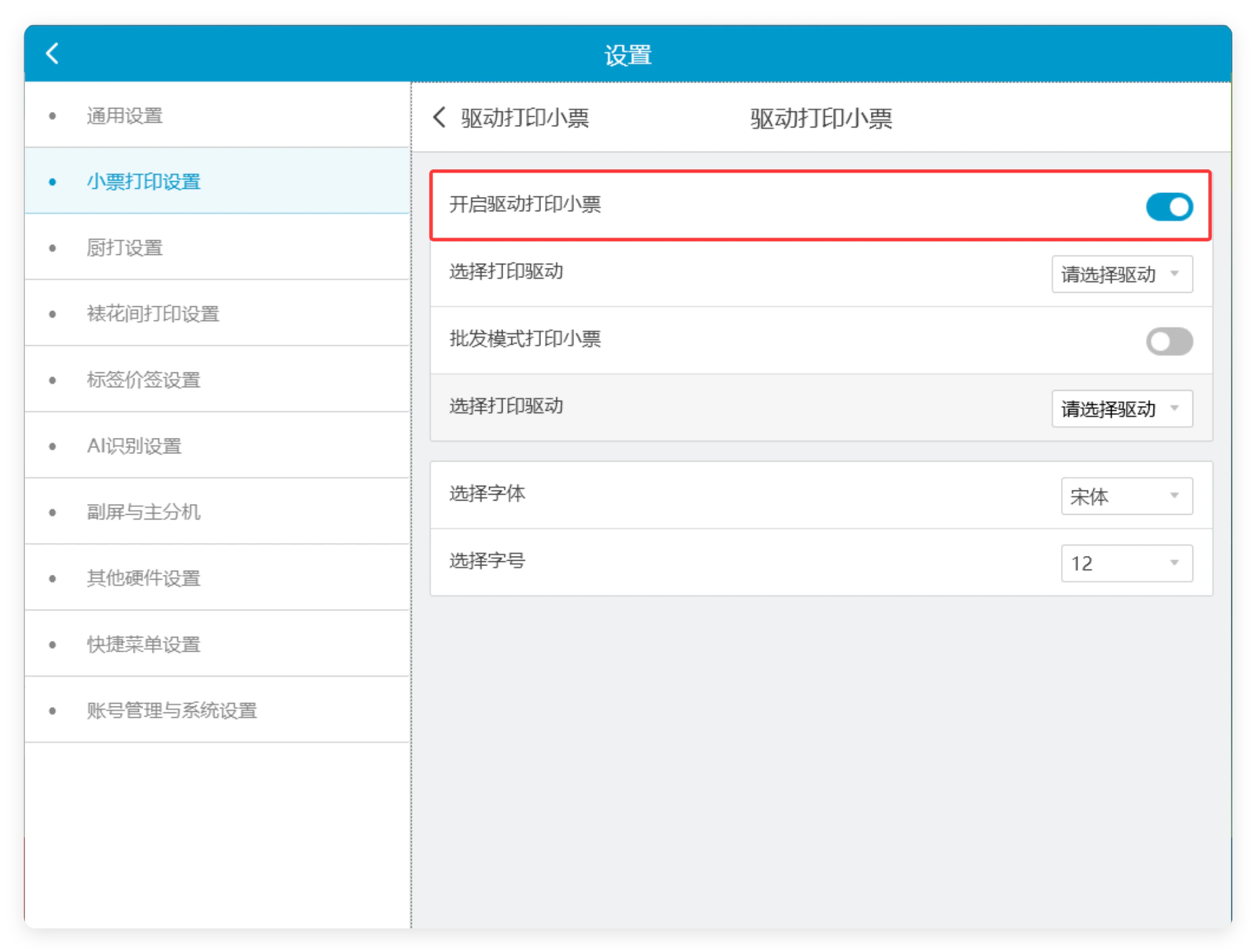Select 标签价签设置 from the sidebar
Viewport: 1256px width, 952px height.
click(x=217, y=379)
